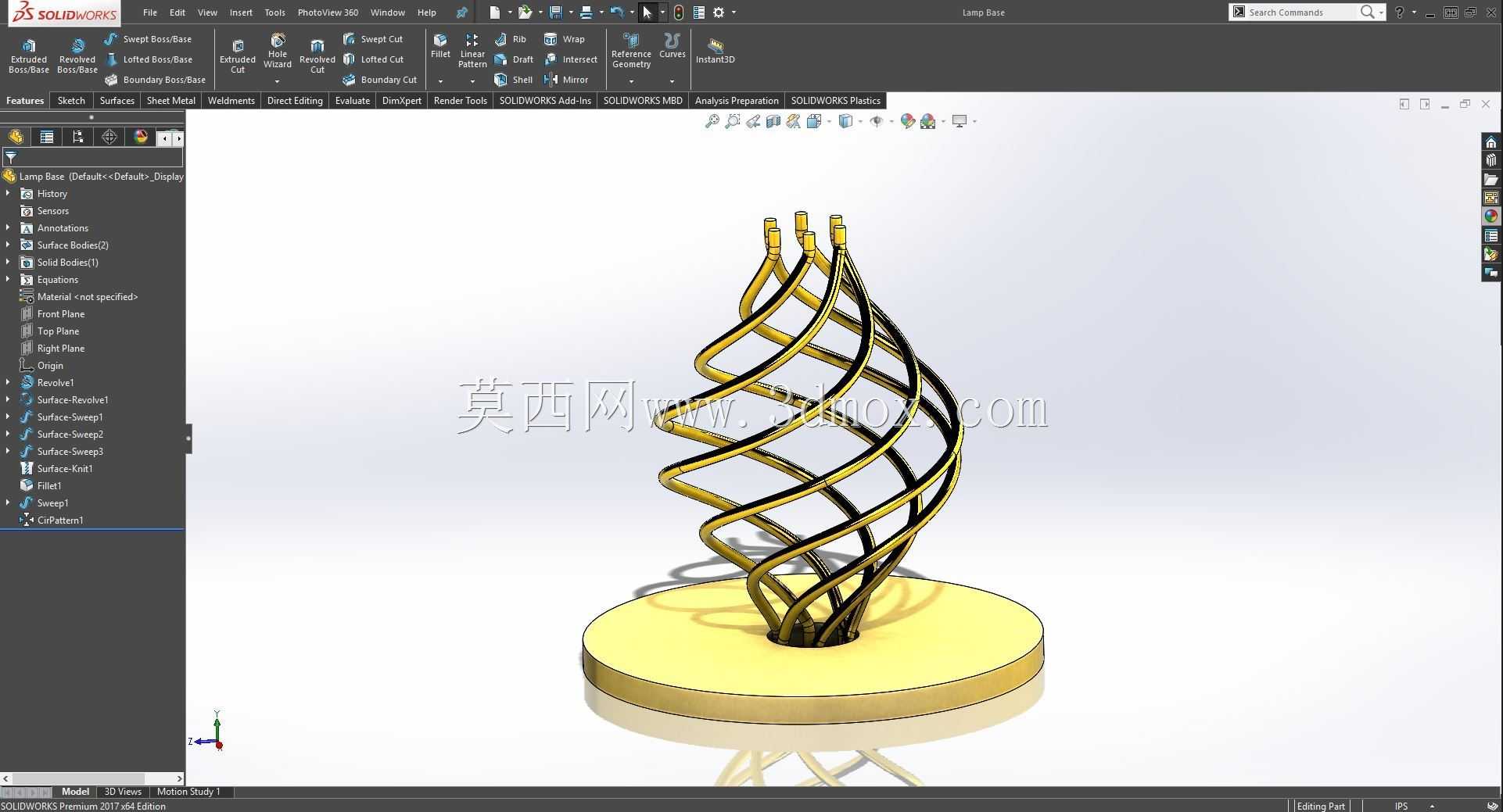The image size is (1503, 812).
Task: Open Reference Geometry dropdown arrow
Action: click(x=631, y=81)
